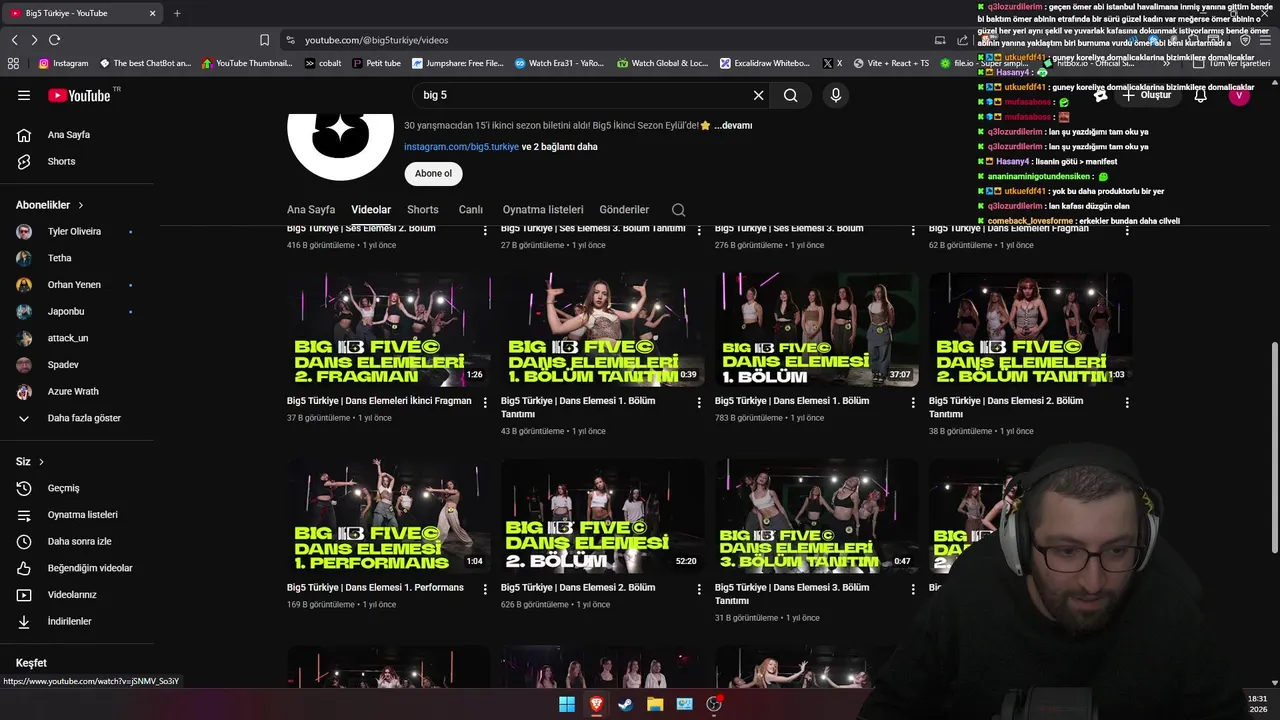Click the magnifier search button beside 'big 5'

click(x=791, y=95)
